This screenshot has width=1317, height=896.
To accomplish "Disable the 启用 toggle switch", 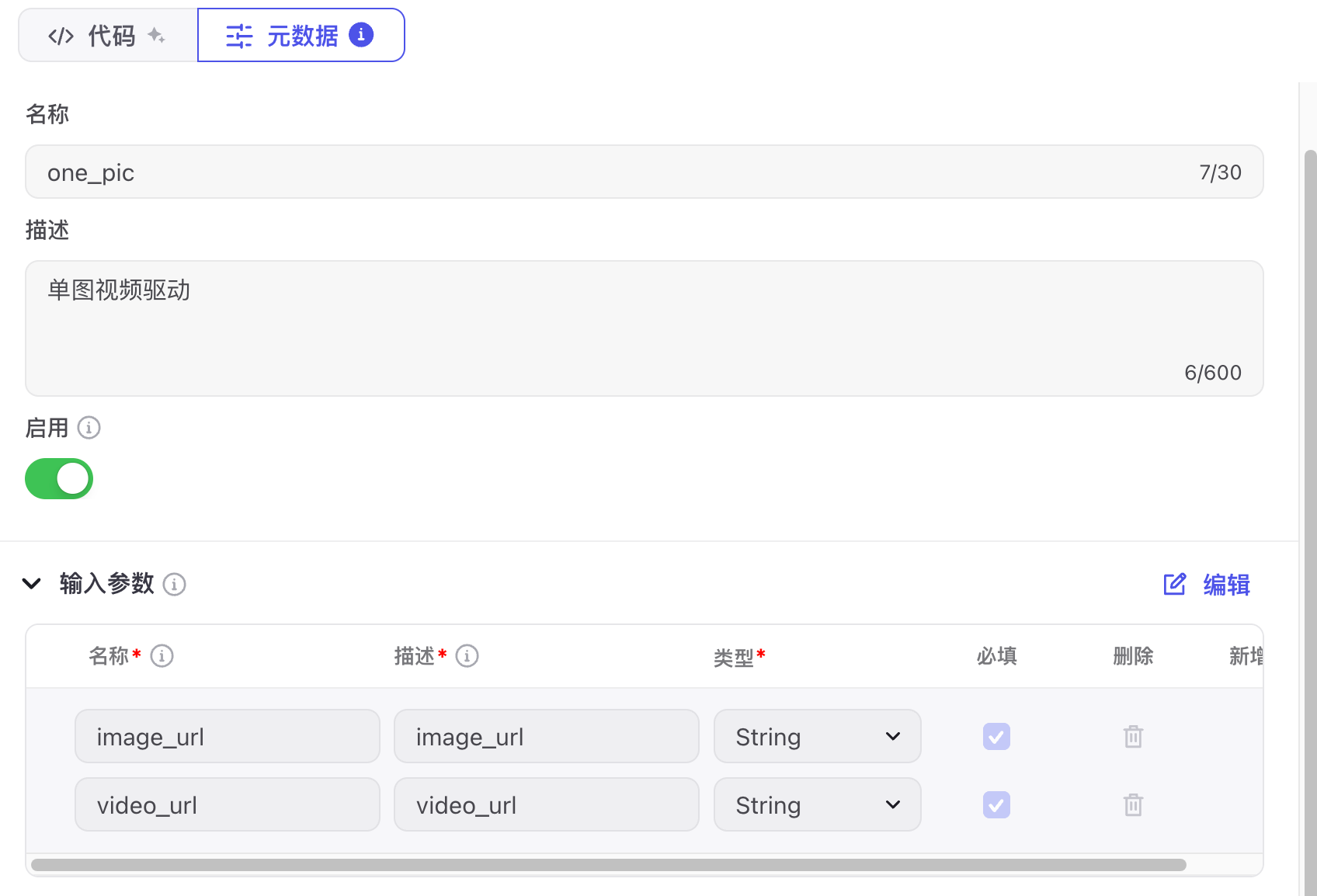I will pos(59,478).
